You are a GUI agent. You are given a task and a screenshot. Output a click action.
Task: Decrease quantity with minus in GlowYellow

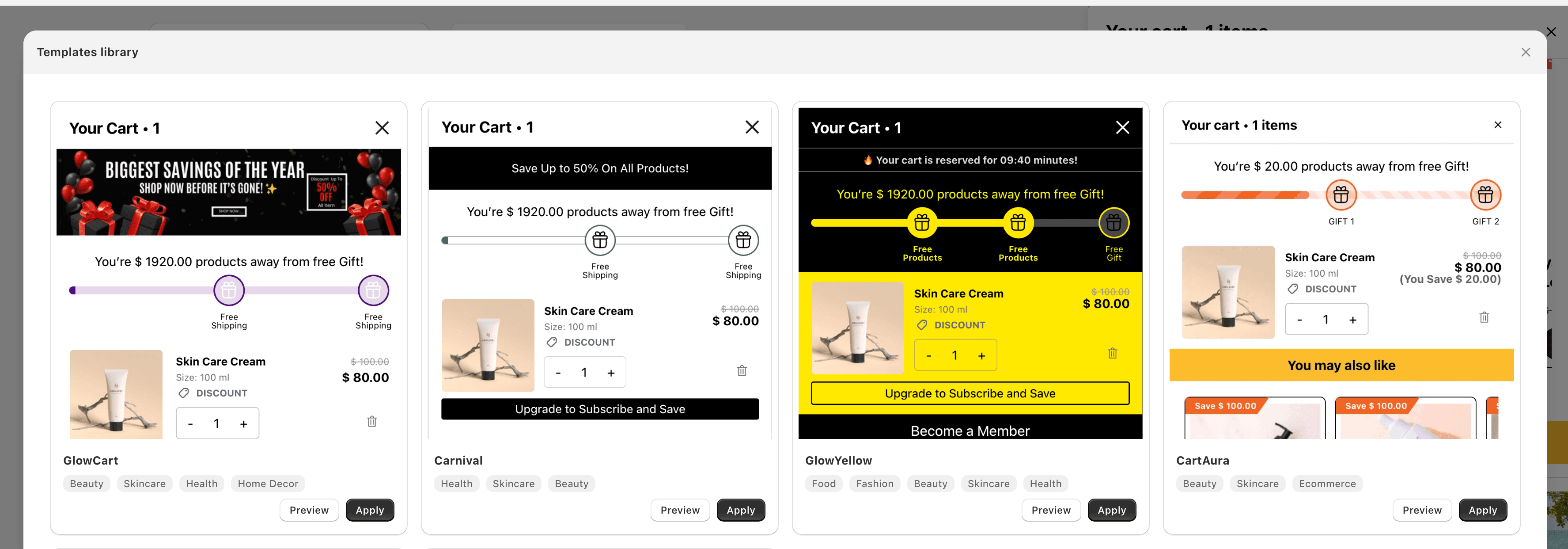[929, 356]
